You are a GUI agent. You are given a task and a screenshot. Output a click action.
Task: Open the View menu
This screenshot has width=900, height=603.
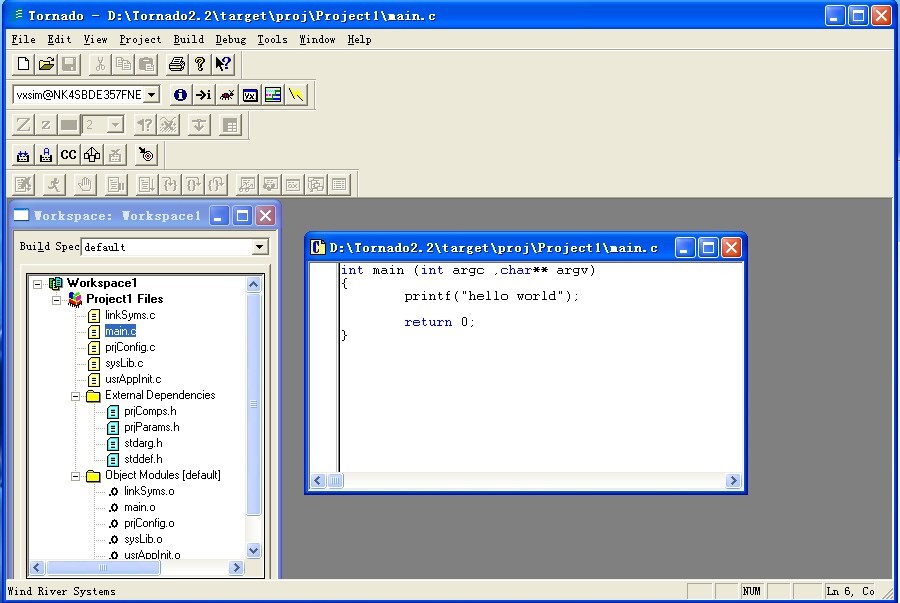pyautogui.click(x=95, y=40)
